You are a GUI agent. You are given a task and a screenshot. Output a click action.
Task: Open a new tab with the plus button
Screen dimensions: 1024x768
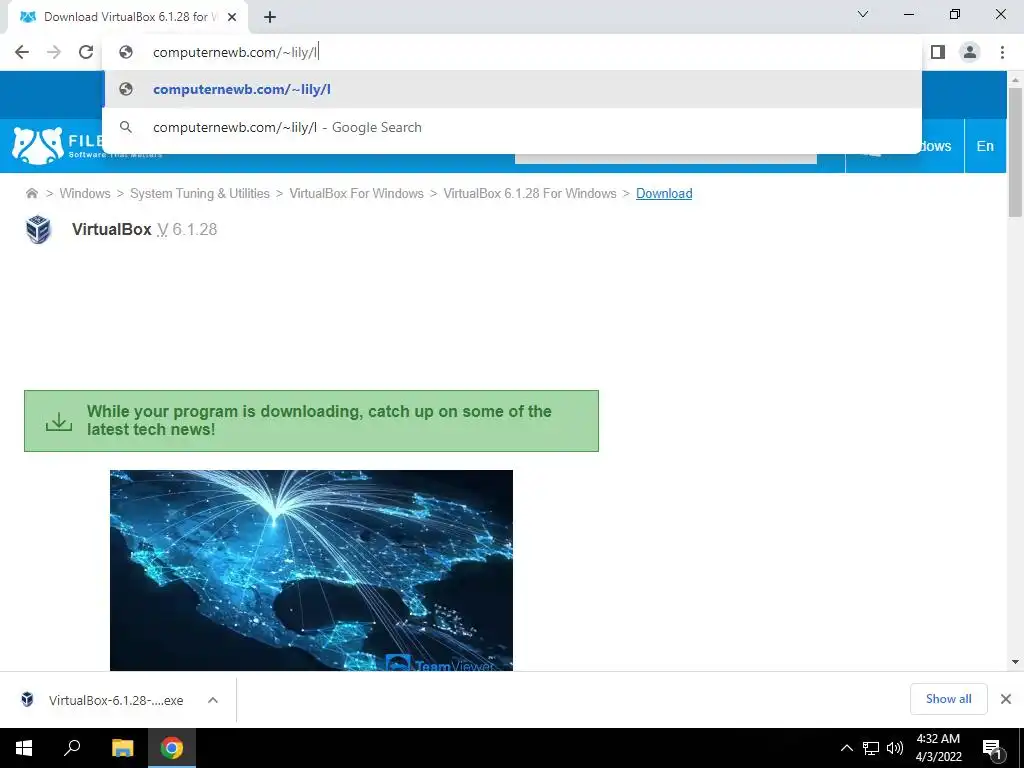pyautogui.click(x=270, y=17)
